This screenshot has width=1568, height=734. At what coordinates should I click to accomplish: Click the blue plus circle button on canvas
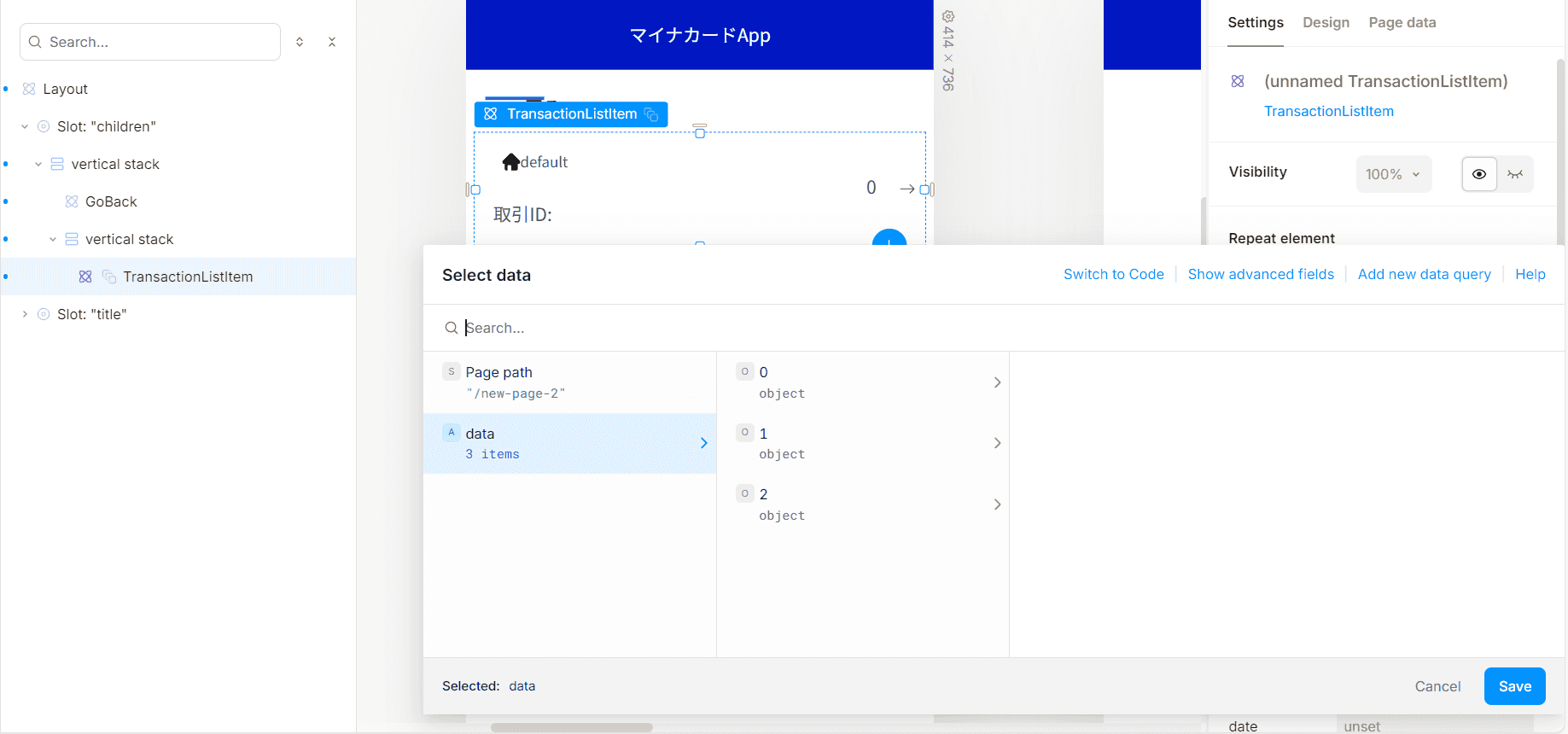889,237
